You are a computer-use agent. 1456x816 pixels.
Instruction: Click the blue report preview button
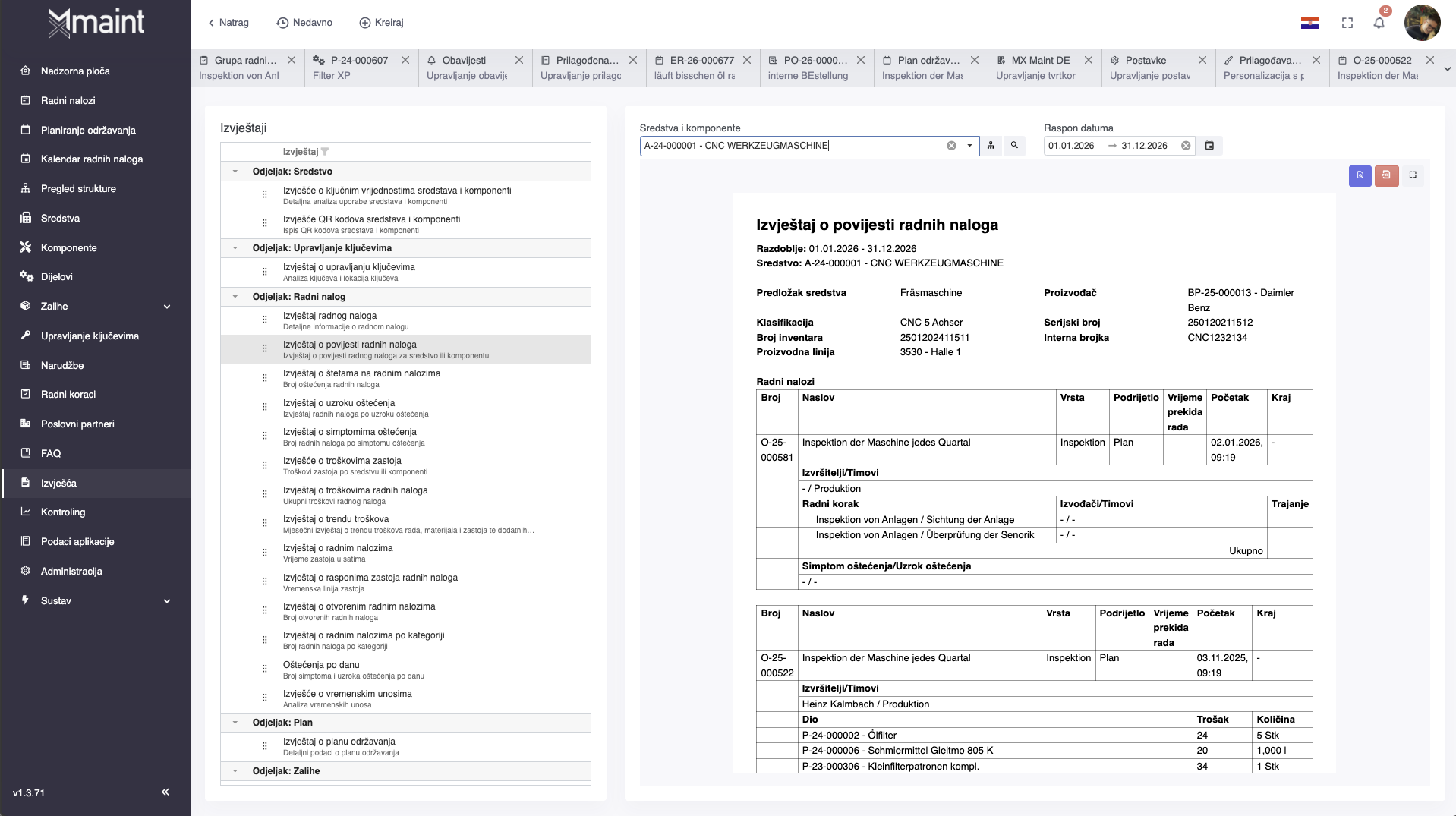(1360, 175)
